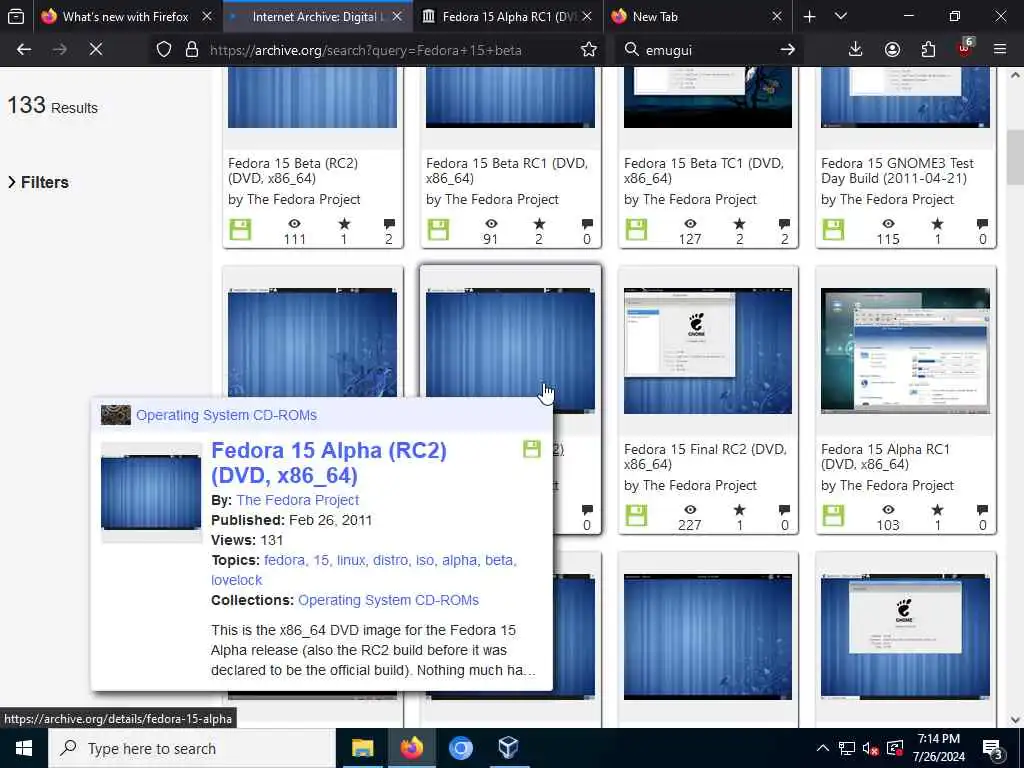Switch to Internet Archive: Digital tab

pos(317,17)
